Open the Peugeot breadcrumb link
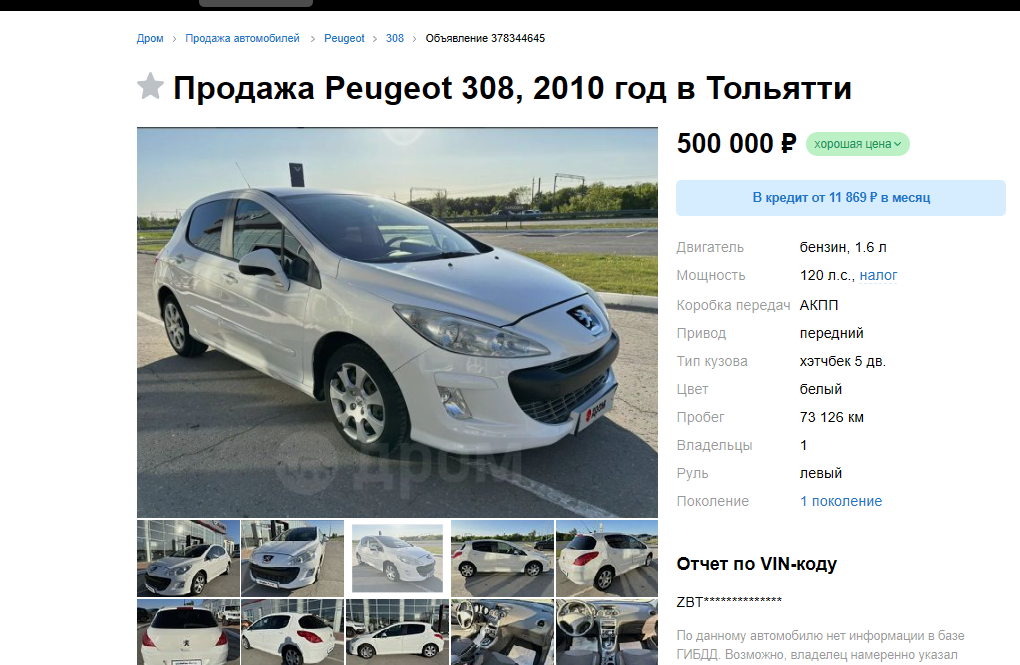Image resolution: width=1020 pixels, height=665 pixels. pyautogui.click(x=344, y=38)
